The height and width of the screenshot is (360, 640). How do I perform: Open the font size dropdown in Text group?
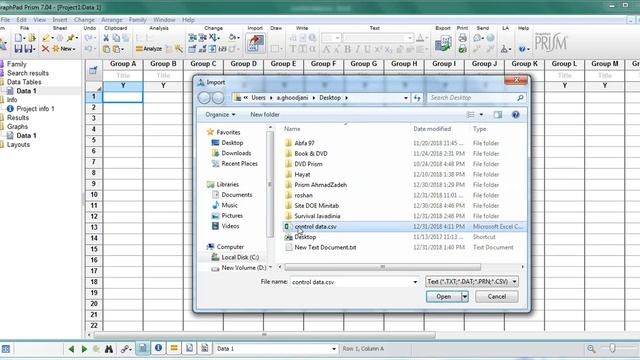(x=338, y=38)
